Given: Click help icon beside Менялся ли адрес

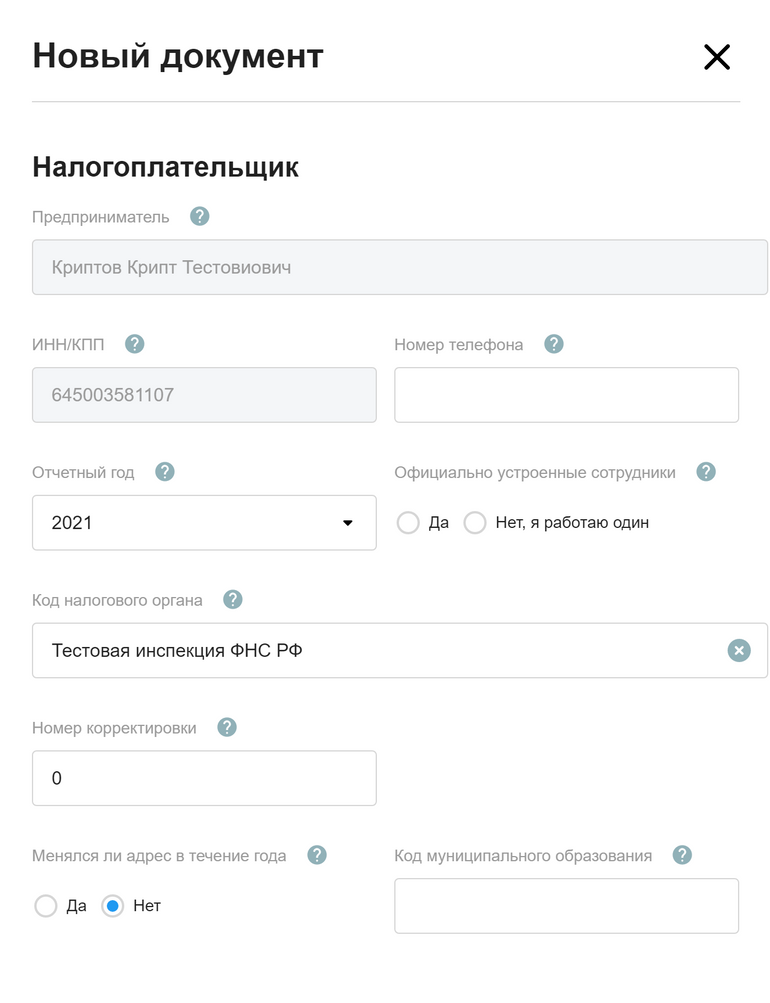Looking at the screenshot, I should click(317, 855).
